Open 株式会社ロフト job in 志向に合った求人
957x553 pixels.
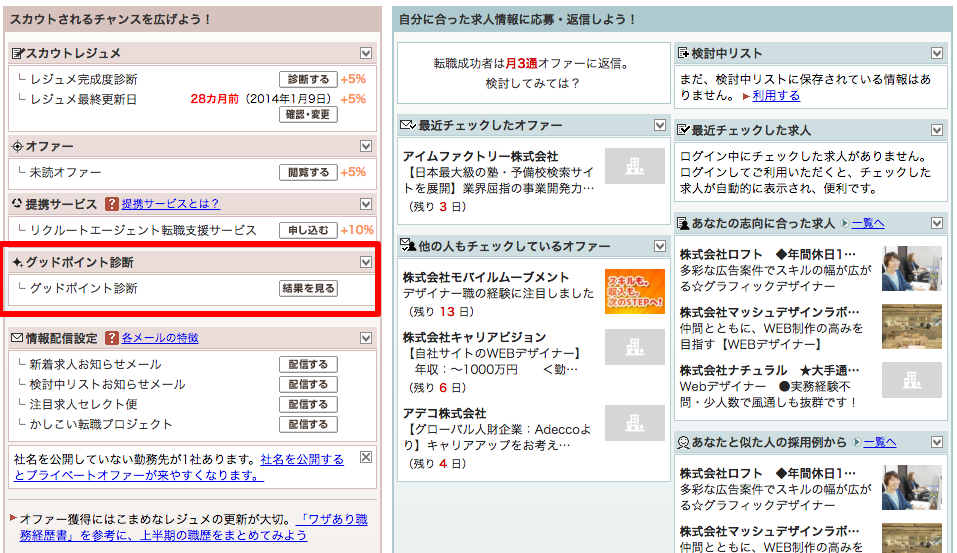[x=768, y=254]
